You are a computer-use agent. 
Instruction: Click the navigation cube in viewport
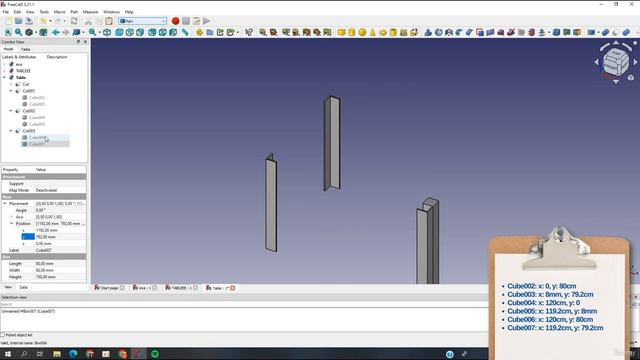tap(616, 62)
